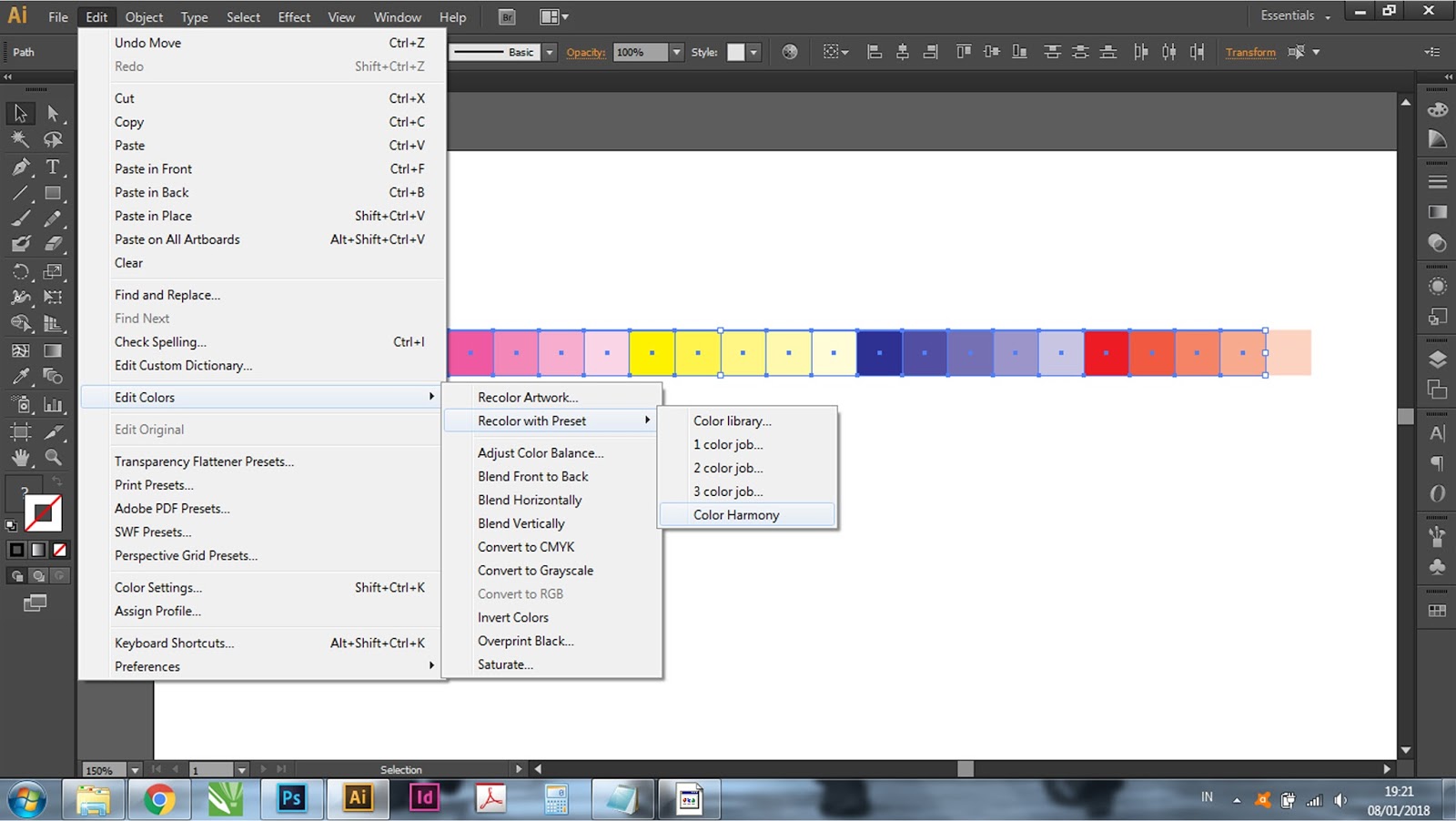Activate solid color fill mode
1456x821 pixels.
tap(15, 550)
